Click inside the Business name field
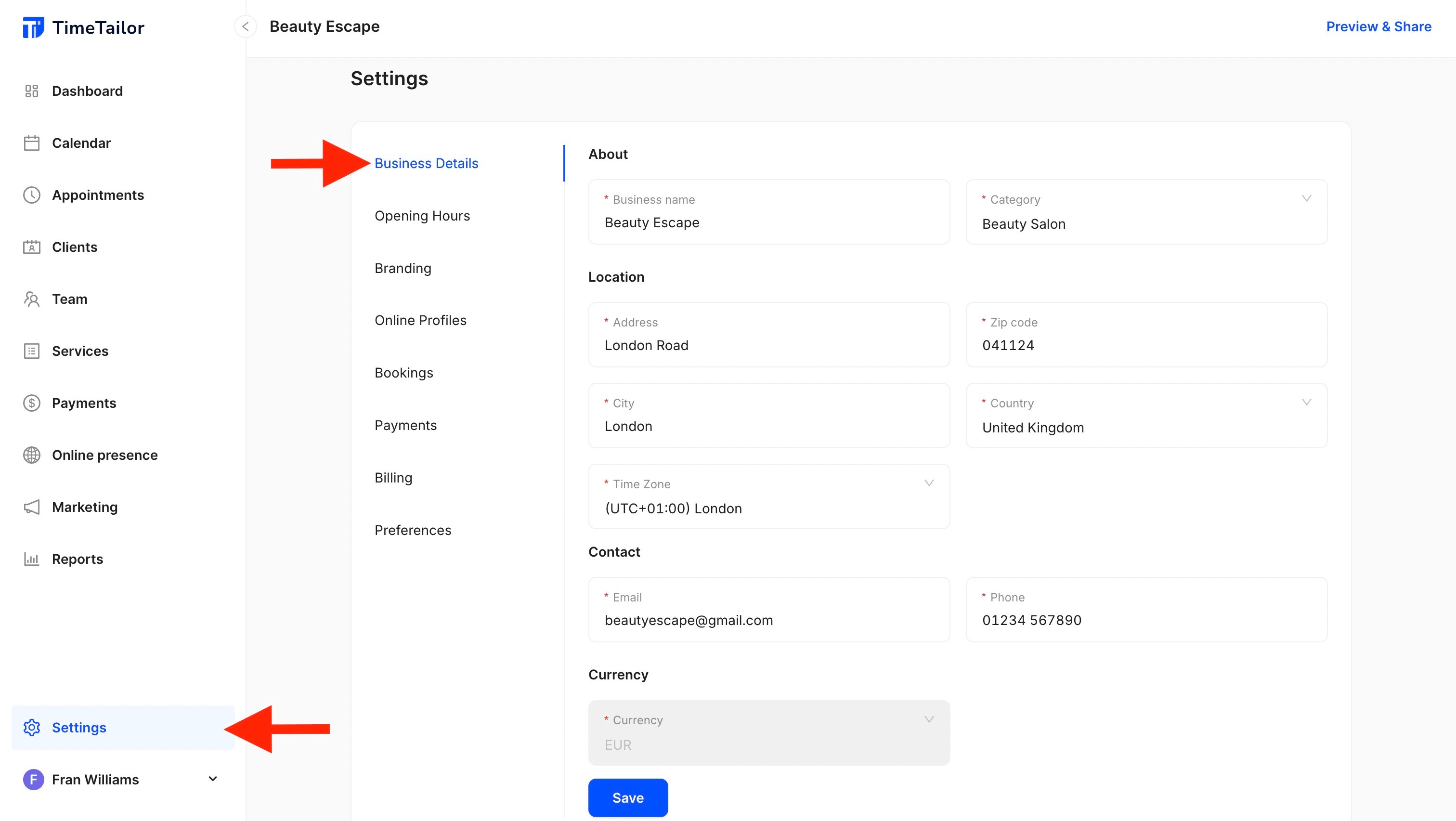Image resolution: width=1456 pixels, height=821 pixels. [x=769, y=222]
